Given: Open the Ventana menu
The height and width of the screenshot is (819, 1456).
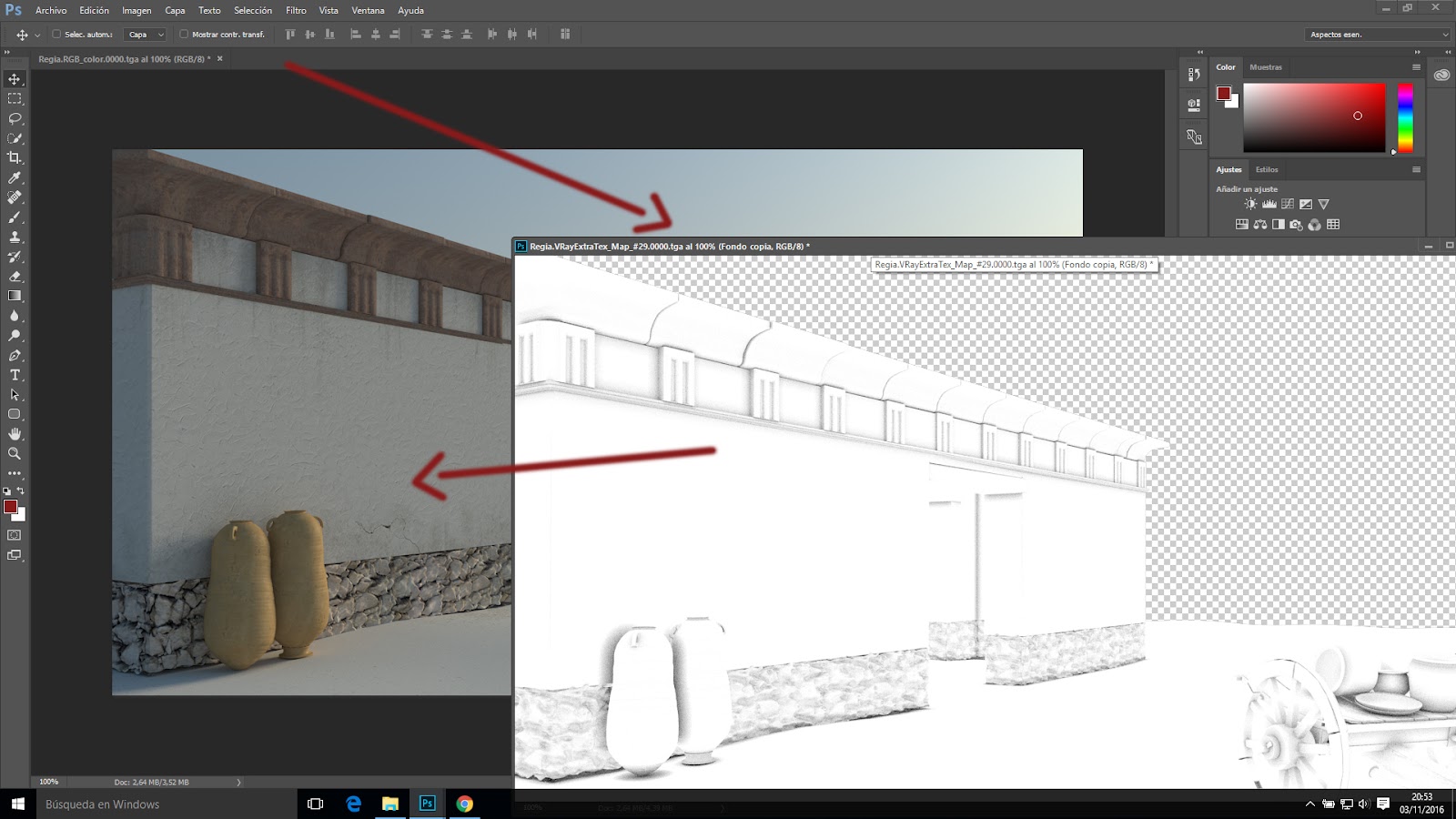Looking at the screenshot, I should pyautogui.click(x=368, y=10).
